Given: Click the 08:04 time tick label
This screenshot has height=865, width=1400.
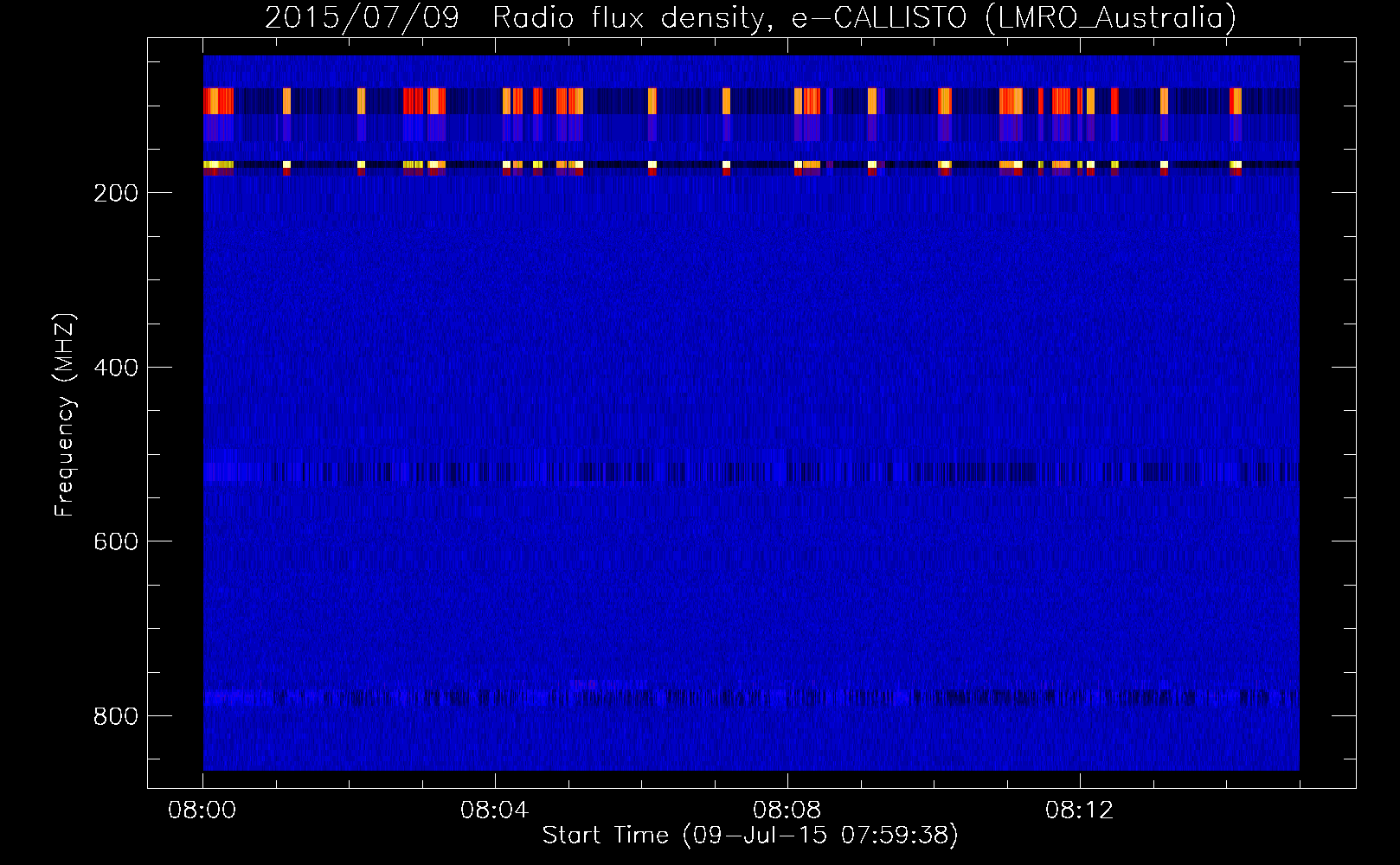Looking at the screenshot, I should pos(495,811).
